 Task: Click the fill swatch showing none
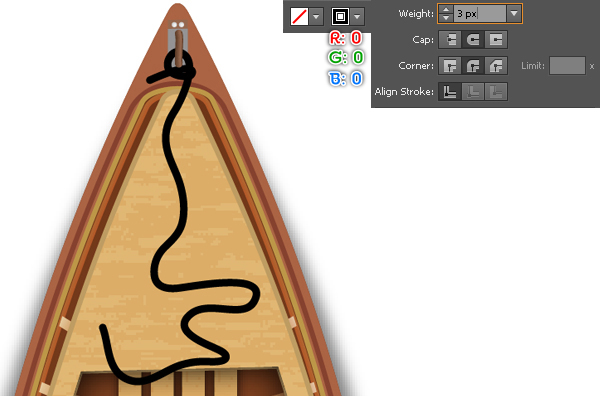click(299, 17)
